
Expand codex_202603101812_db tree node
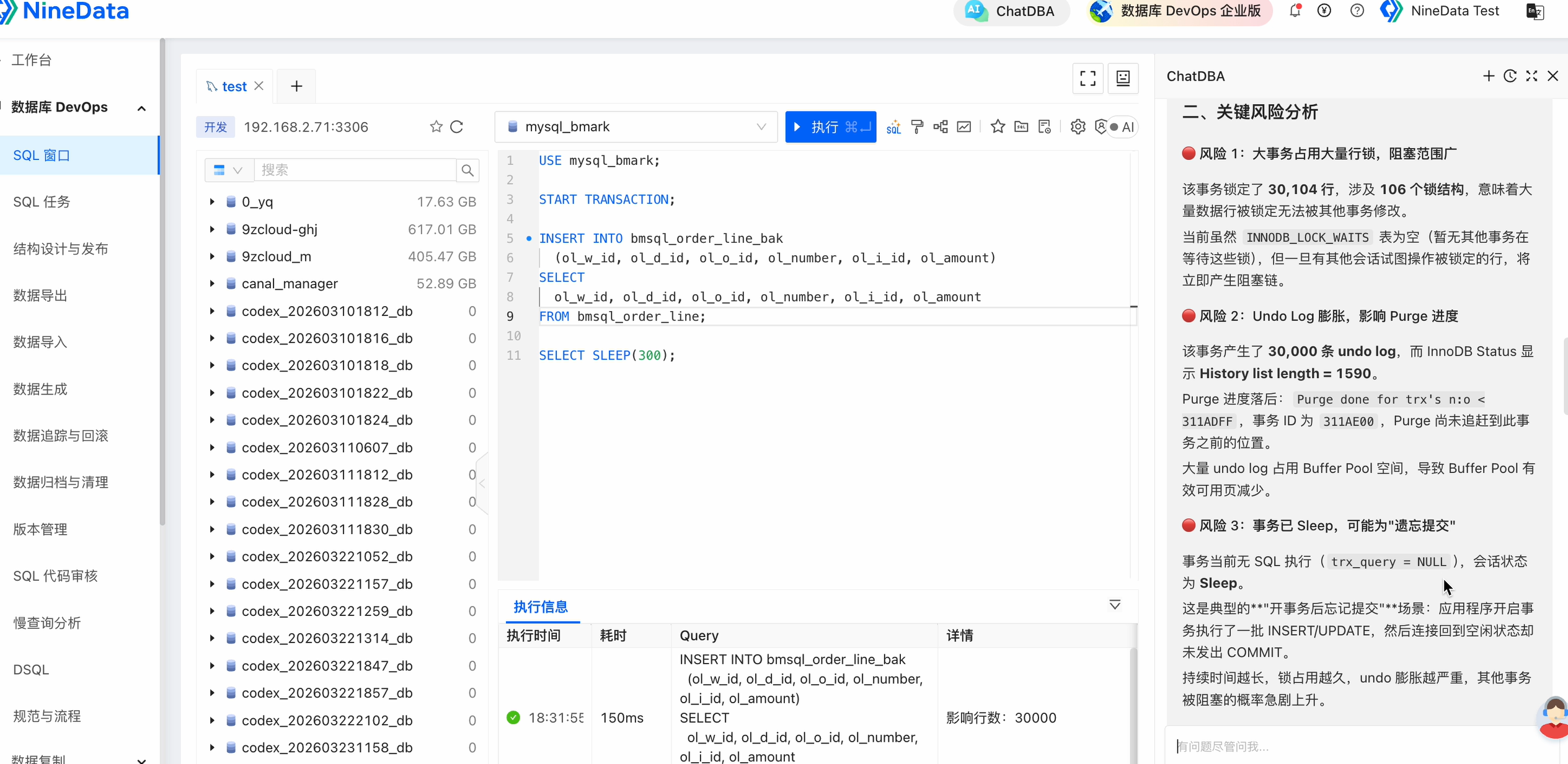coord(212,311)
